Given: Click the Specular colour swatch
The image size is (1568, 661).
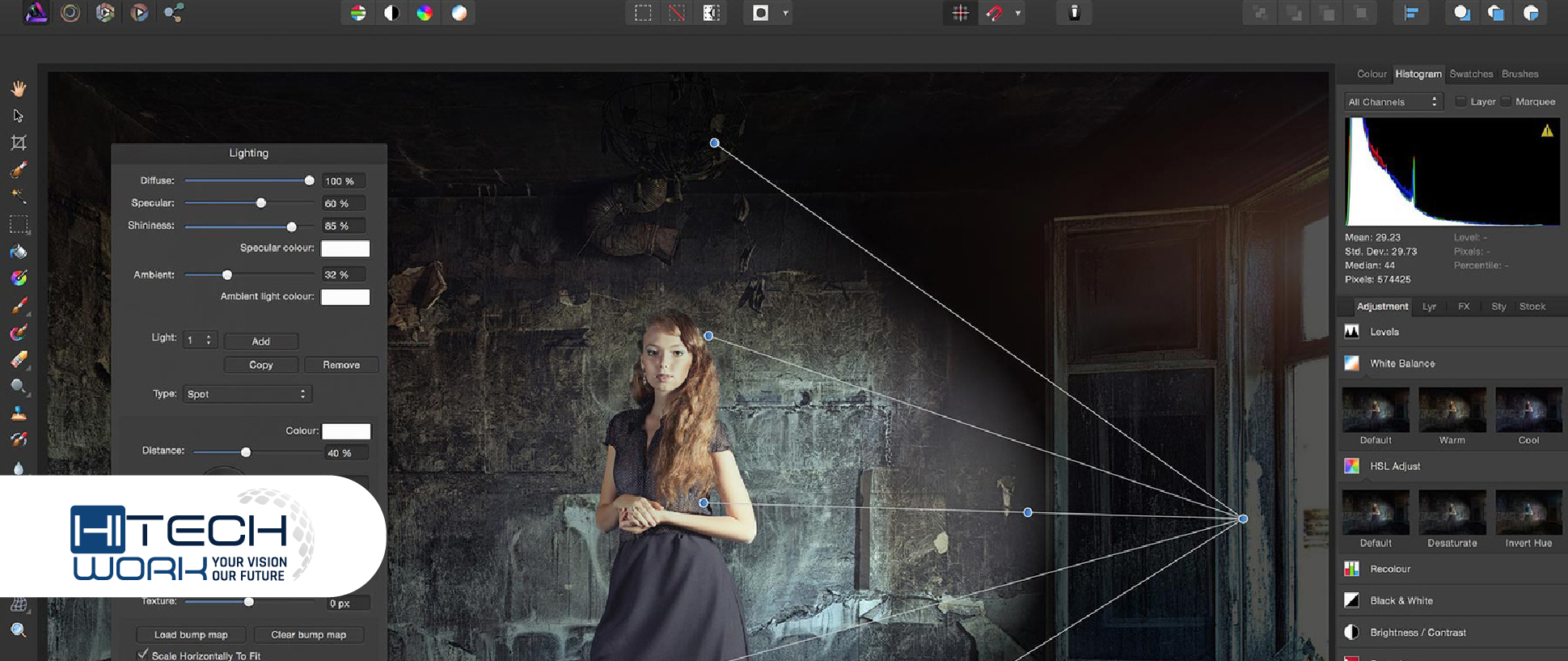Looking at the screenshot, I should 345,248.
